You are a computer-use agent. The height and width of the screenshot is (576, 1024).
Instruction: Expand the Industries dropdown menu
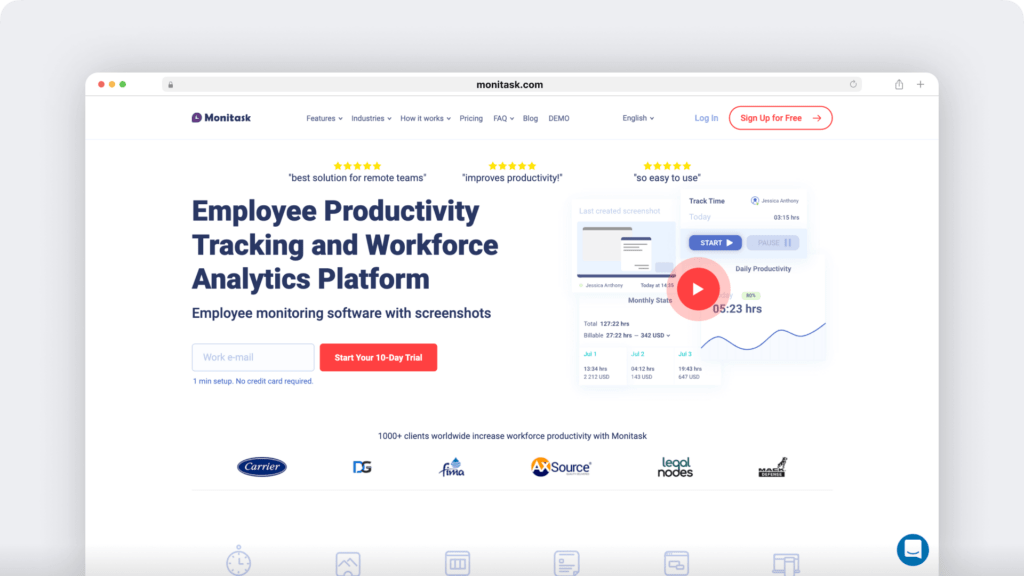pos(371,118)
